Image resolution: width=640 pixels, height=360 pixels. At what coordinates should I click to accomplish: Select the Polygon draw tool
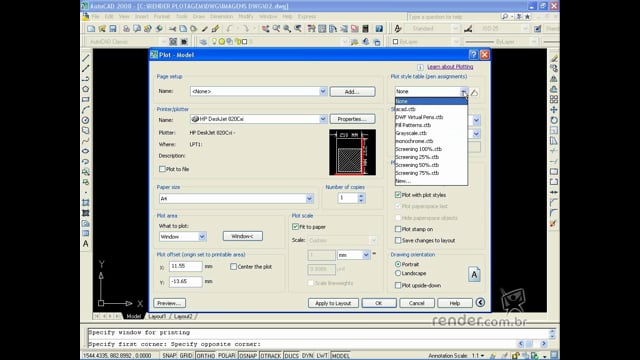tap(86, 89)
